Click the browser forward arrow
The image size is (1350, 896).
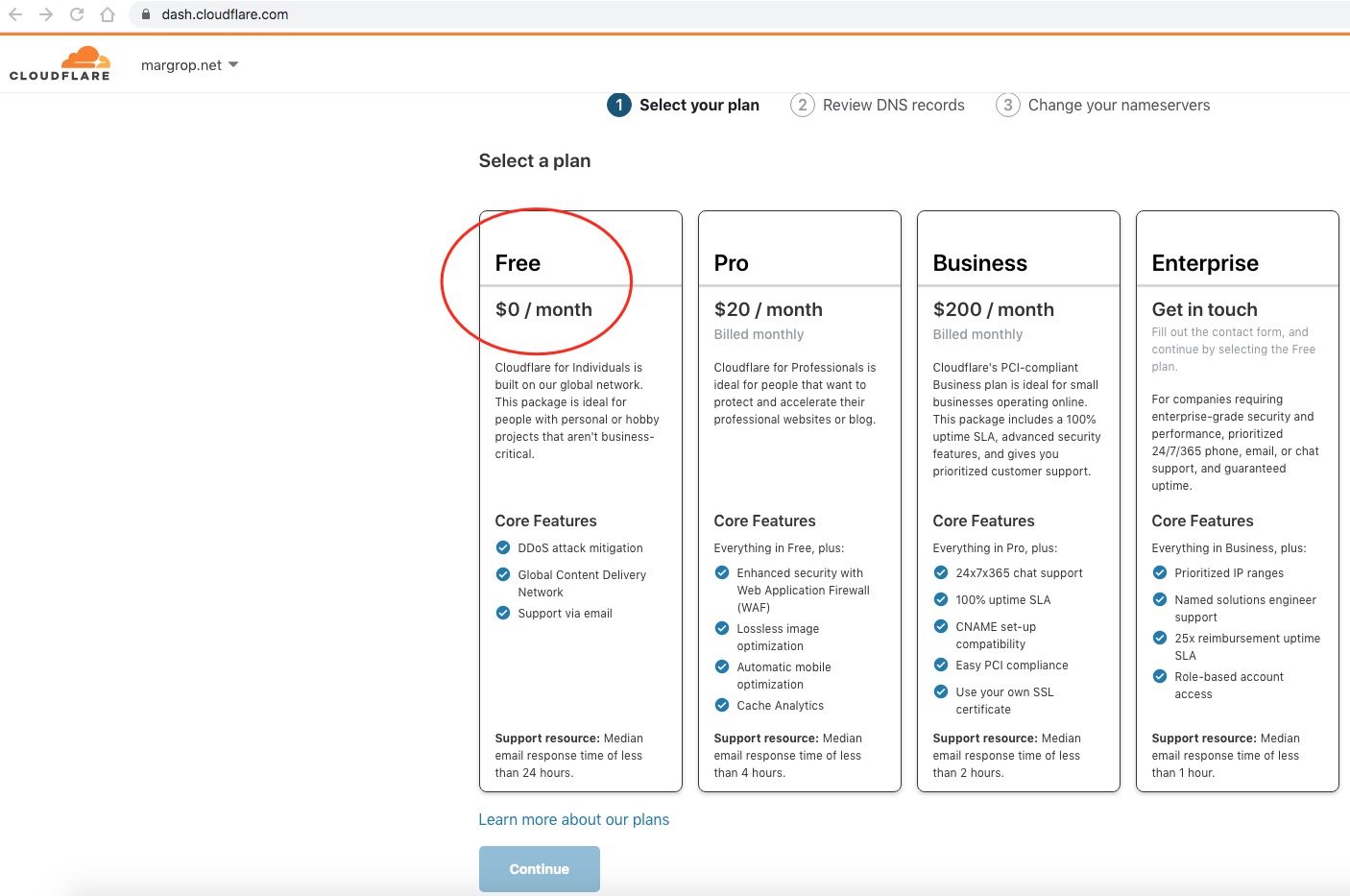(46, 14)
